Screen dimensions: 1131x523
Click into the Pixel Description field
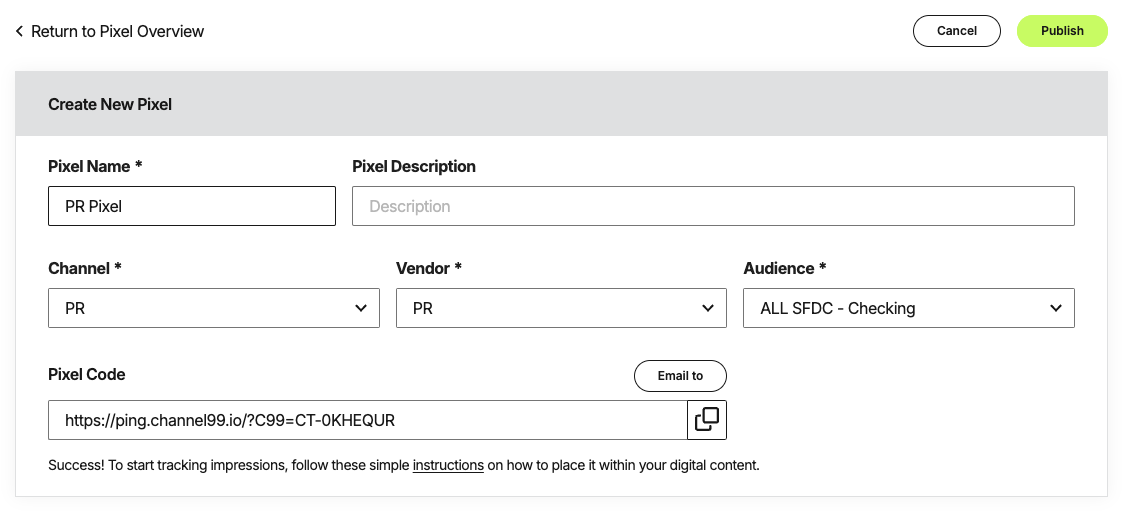[x=713, y=206]
